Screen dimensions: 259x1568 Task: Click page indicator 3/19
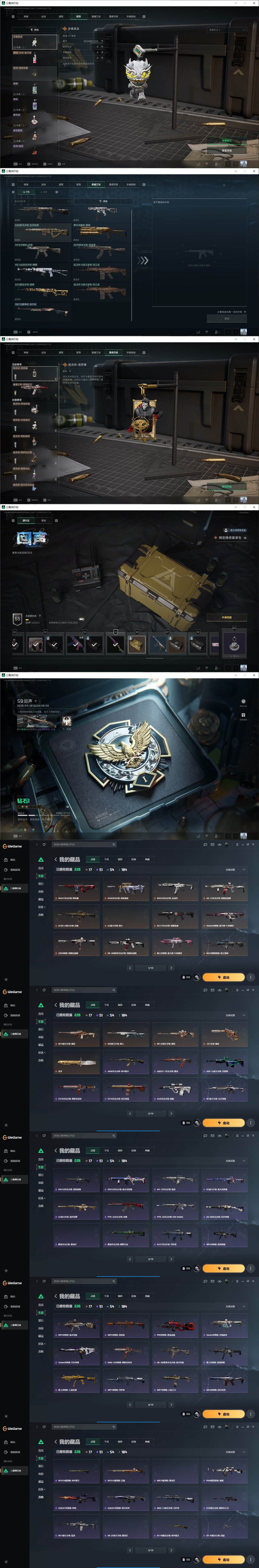150,1259
